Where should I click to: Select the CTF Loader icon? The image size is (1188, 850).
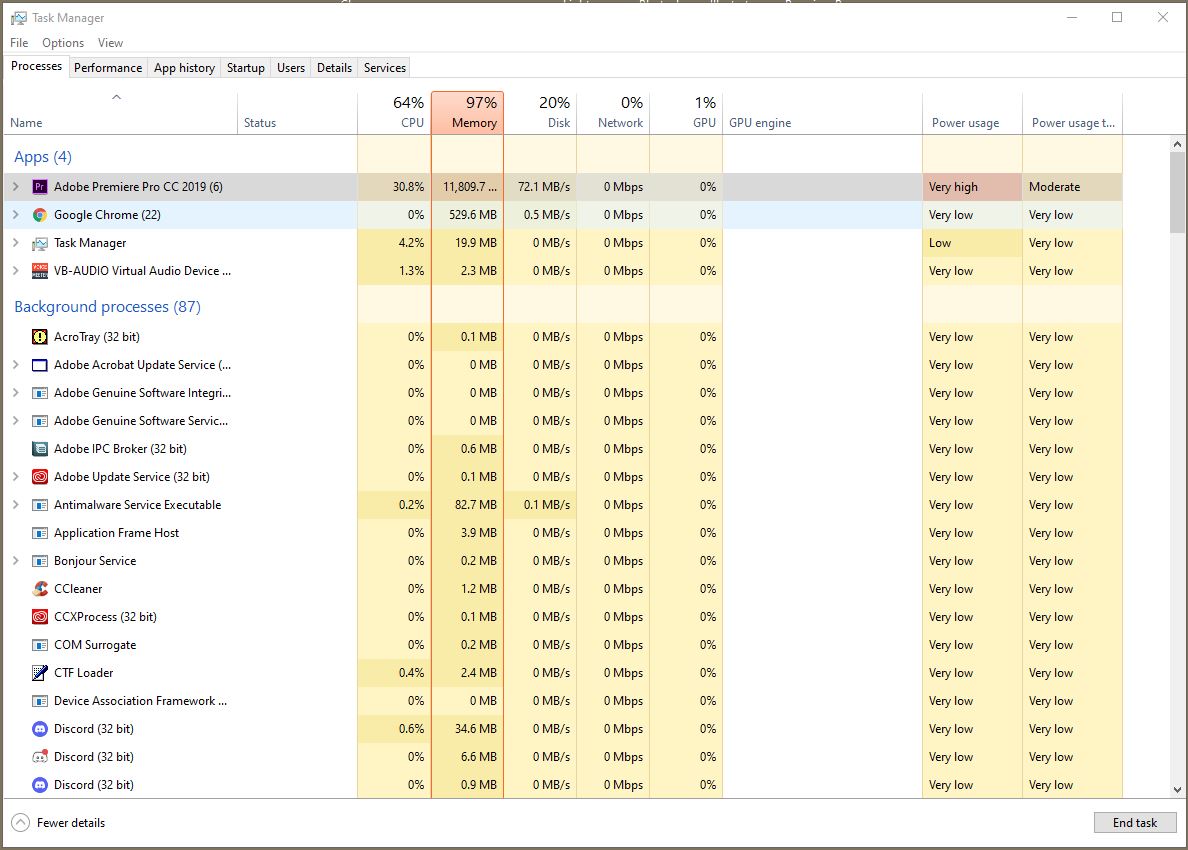(40, 673)
